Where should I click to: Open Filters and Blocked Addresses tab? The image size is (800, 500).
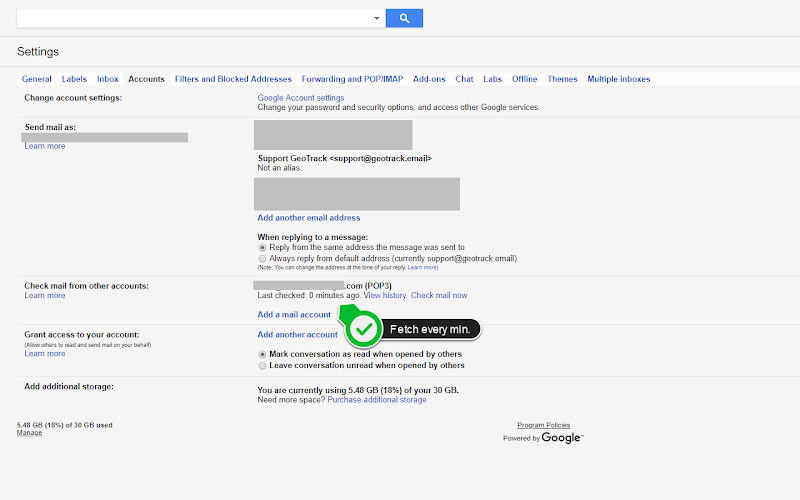[x=233, y=79]
